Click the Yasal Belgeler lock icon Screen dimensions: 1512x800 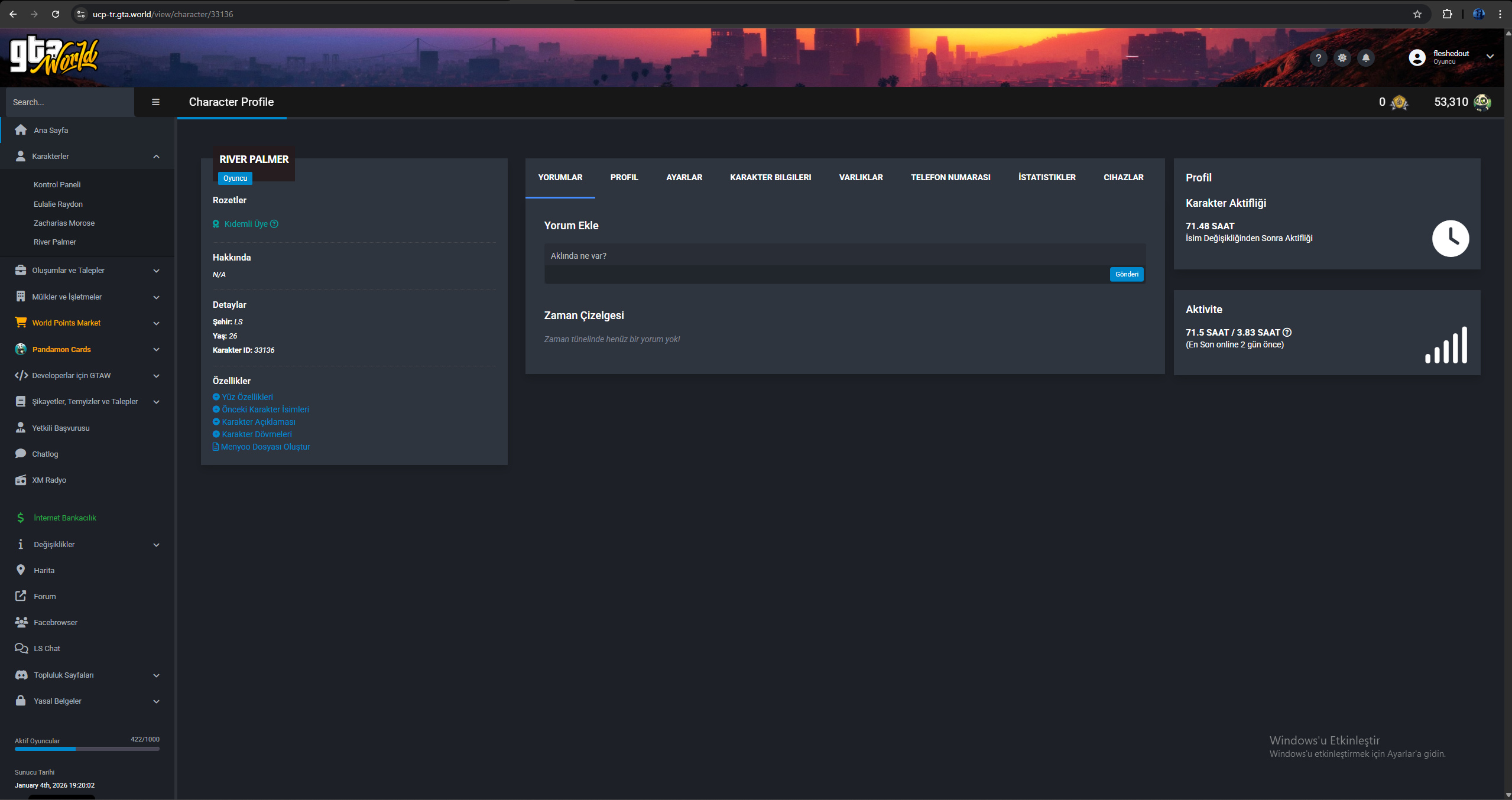(21, 701)
